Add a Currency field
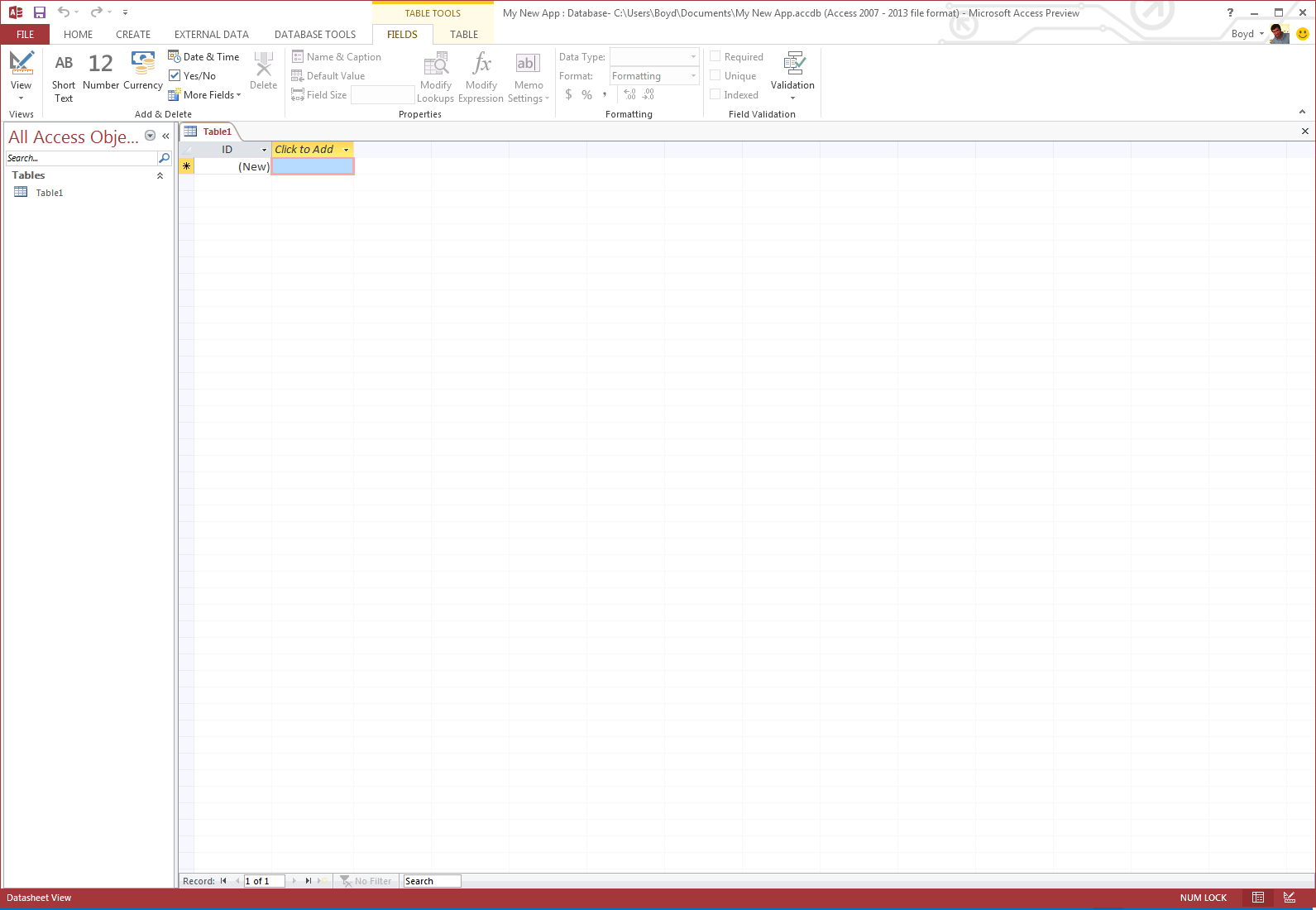This screenshot has height=910, width=1316. 143,71
